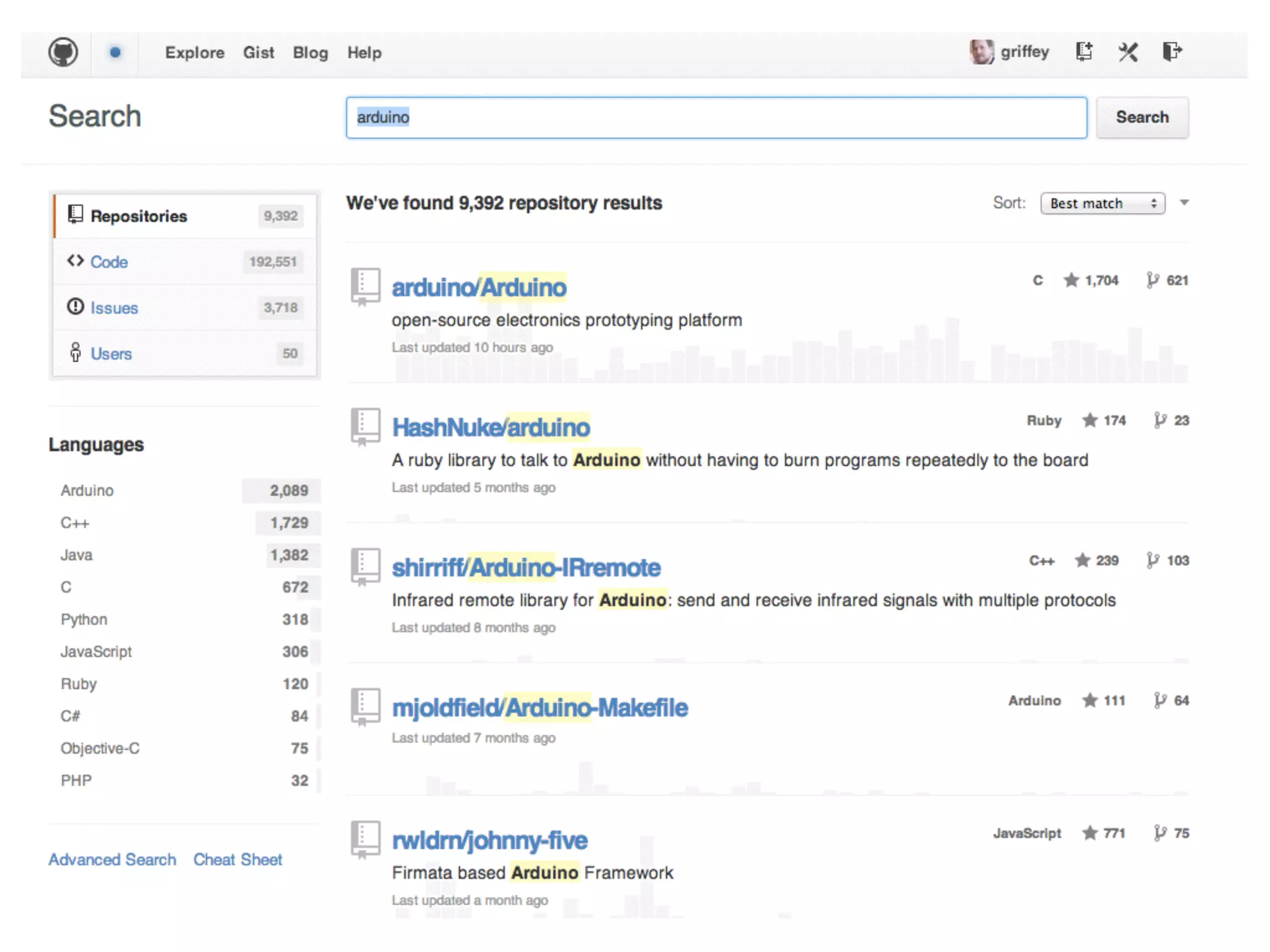Click the create new repository icon

(1084, 52)
